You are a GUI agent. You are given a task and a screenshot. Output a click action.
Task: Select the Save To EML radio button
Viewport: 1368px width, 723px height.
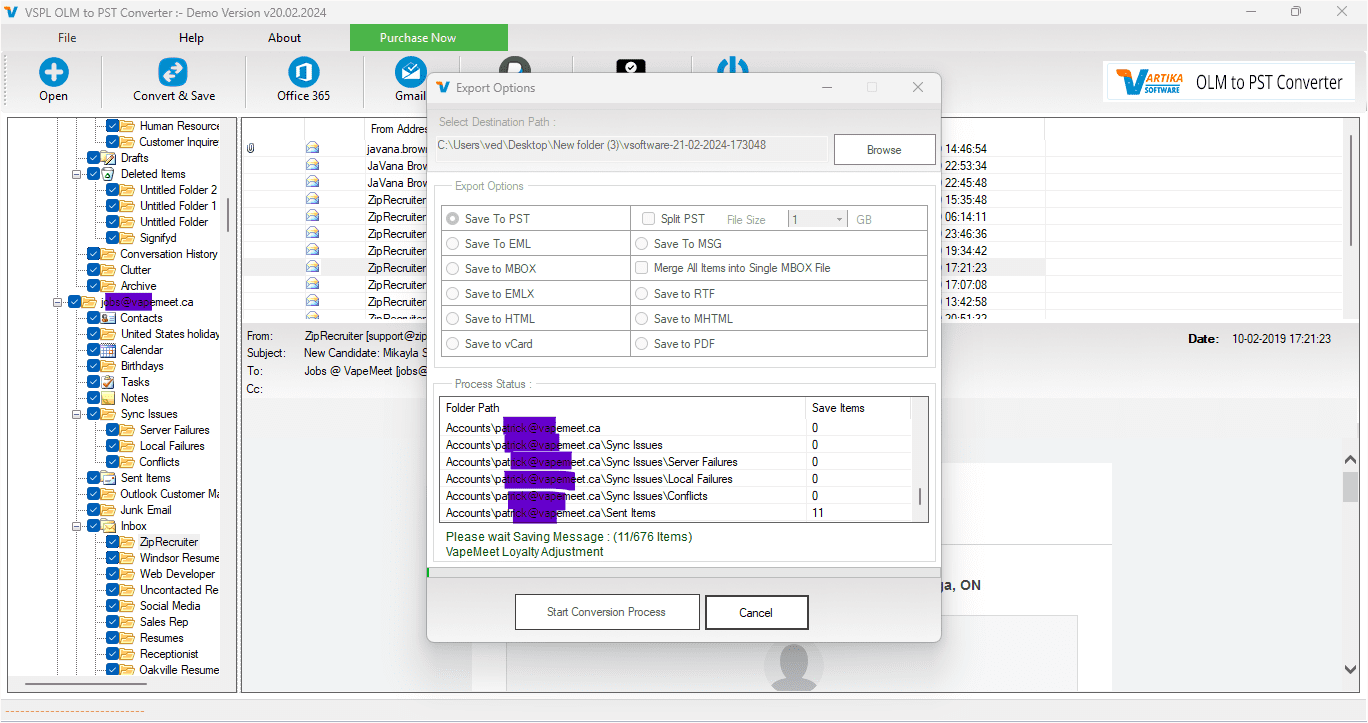tap(453, 243)
